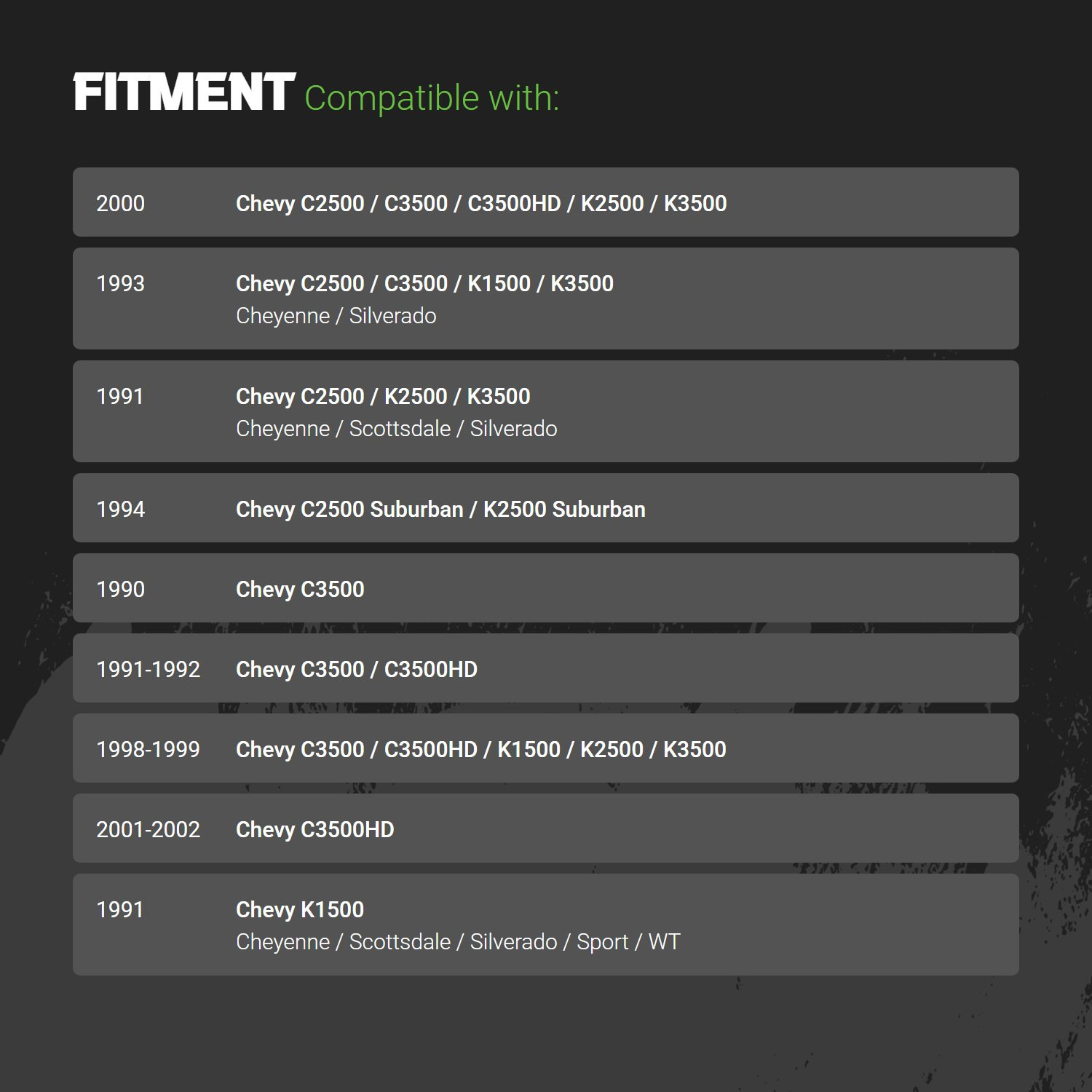
Task: Click the green 'Compatible with:' text
Action: [x=432, y=98]
